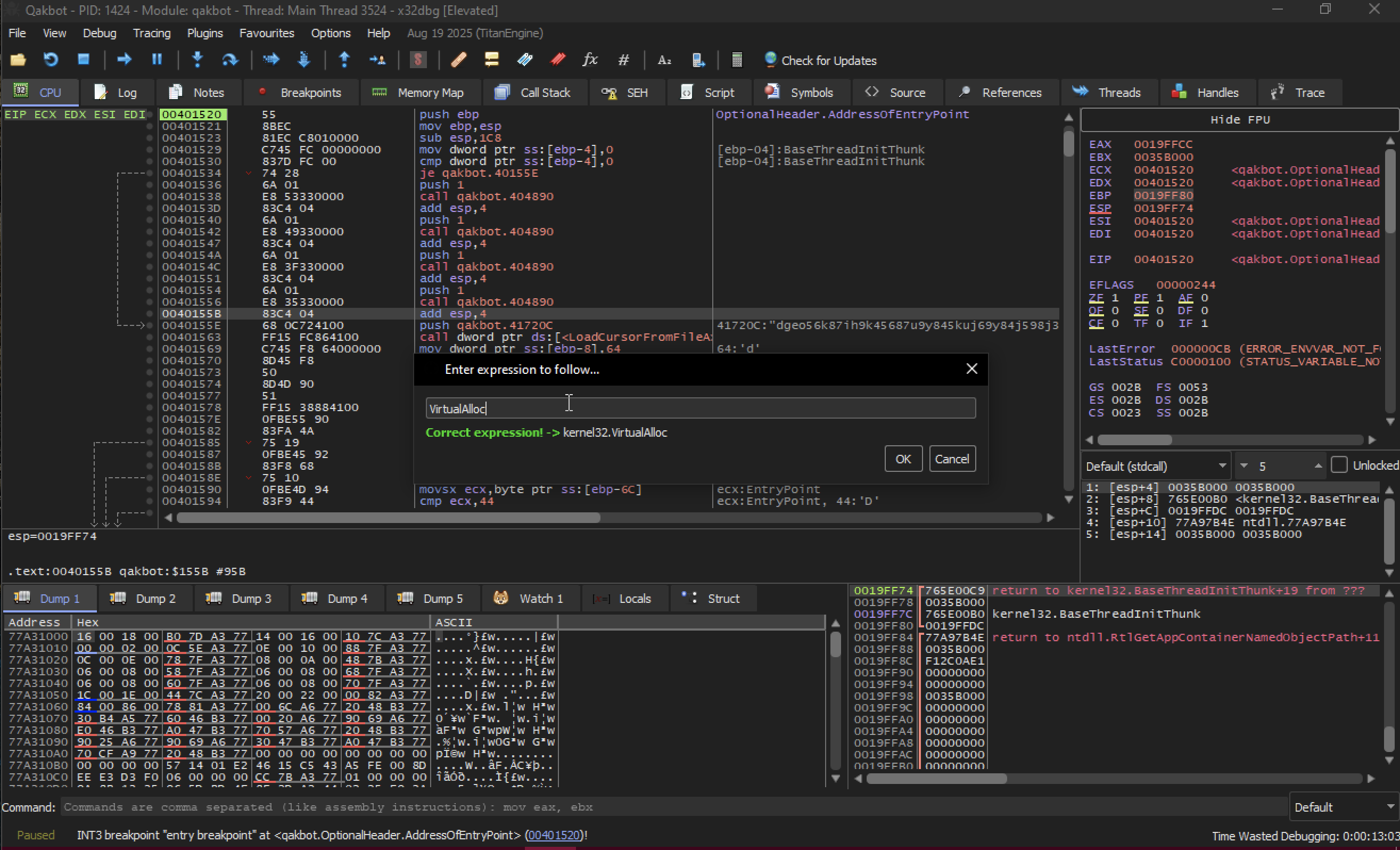Open the Default dropdown beside the command bar
Screen dimensions: 1400x850
pos(1344,807)
